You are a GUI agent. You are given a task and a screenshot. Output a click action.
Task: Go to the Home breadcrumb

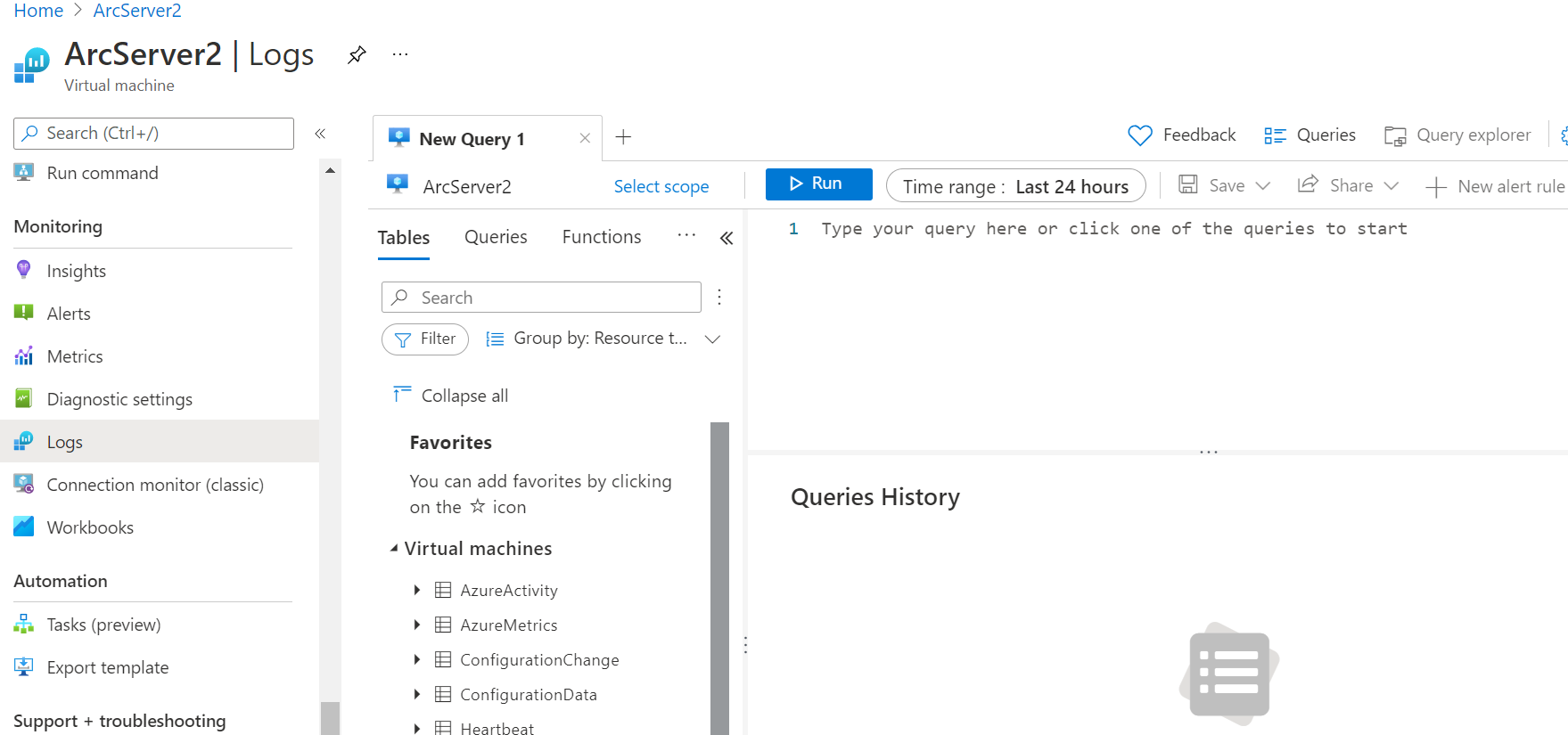(38, 11)
